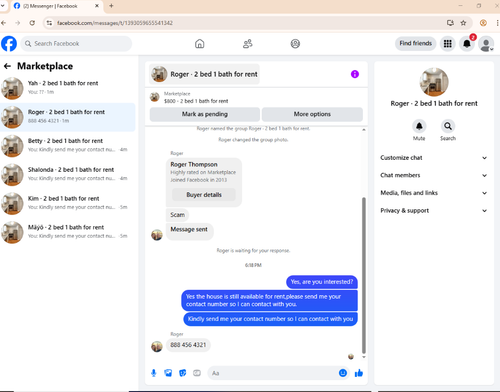
Task: Click the browser reload icon
Action: (32, 23)
